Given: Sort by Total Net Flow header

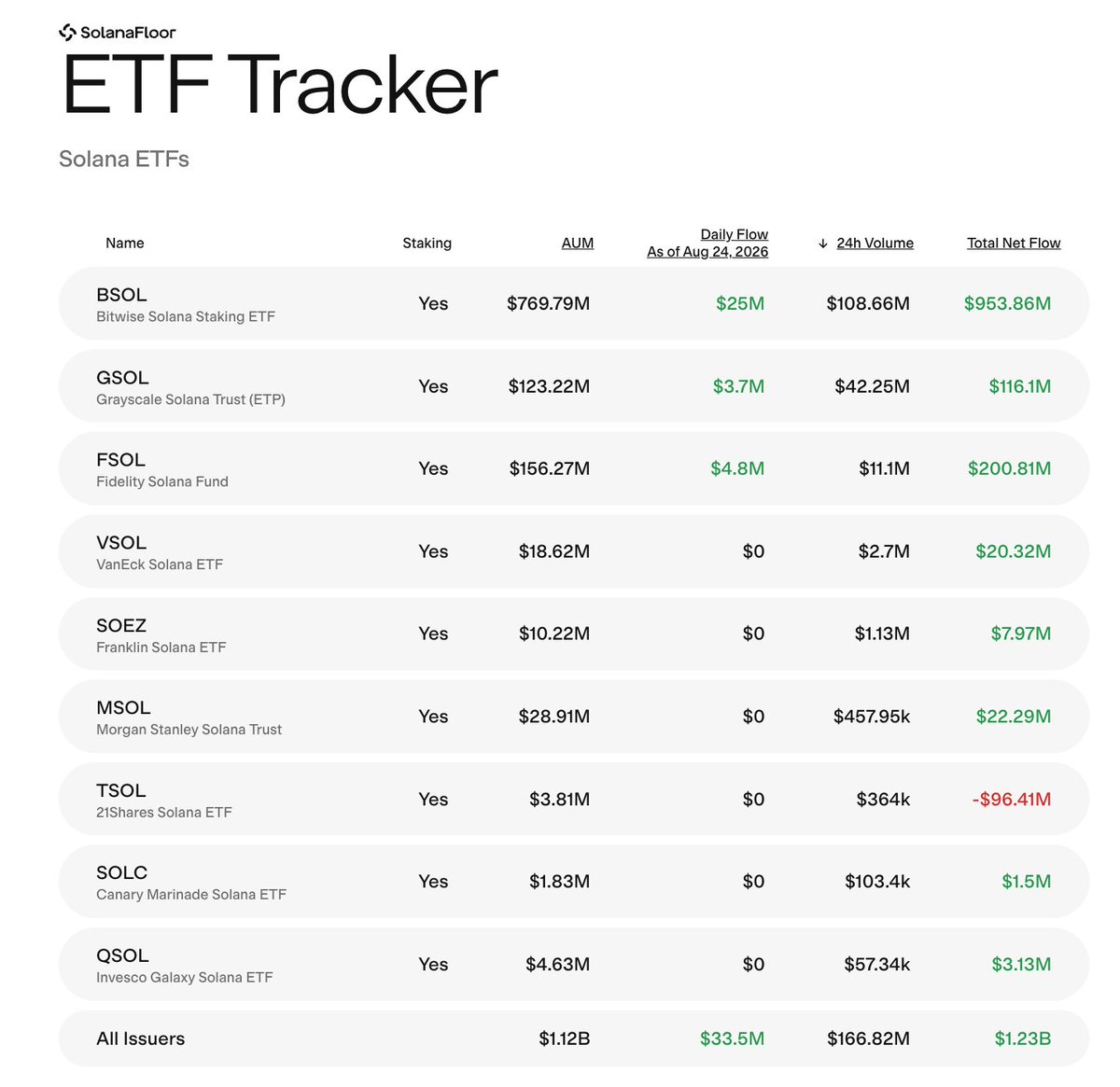Looking at the screenshot, I should (x=1014, y=243).
